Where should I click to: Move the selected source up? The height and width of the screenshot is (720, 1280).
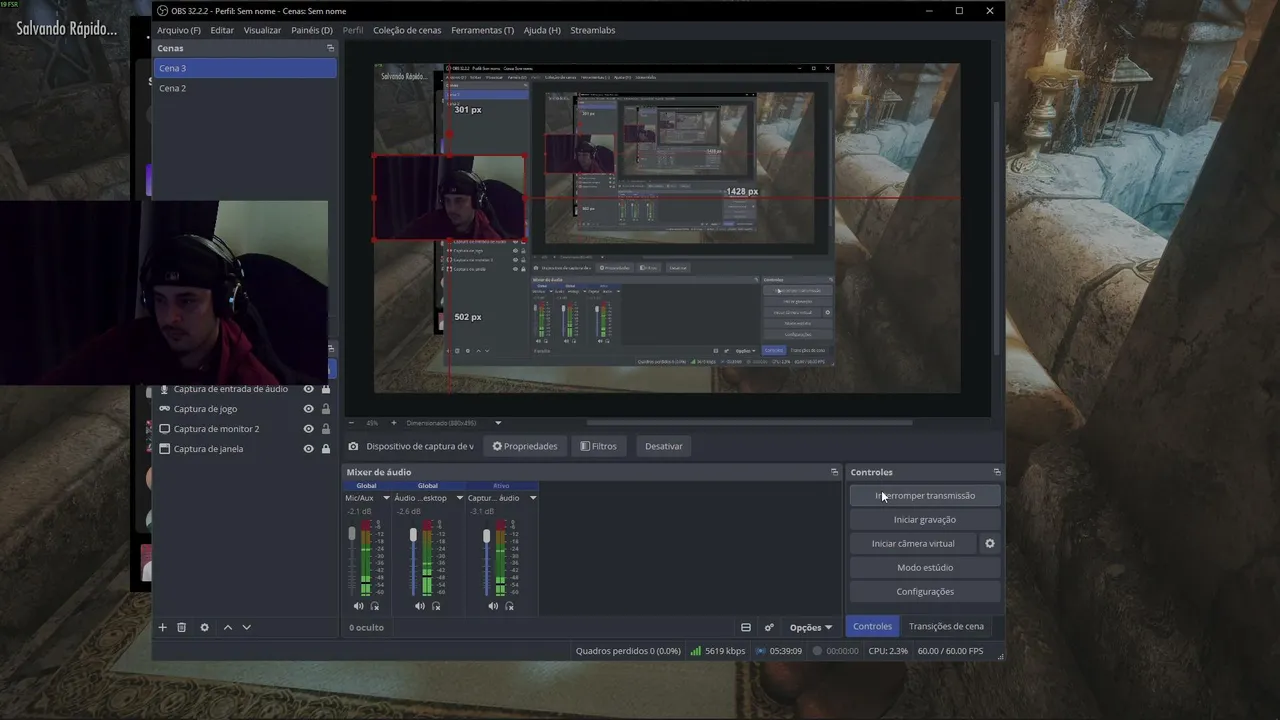[x=227, y=627]
